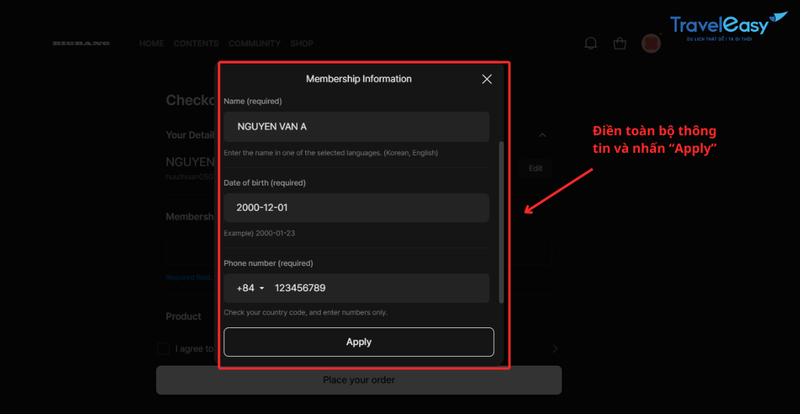The image size is (800, 414).
Task: Click the 'Product' section heading
Action: pos(184,316)
